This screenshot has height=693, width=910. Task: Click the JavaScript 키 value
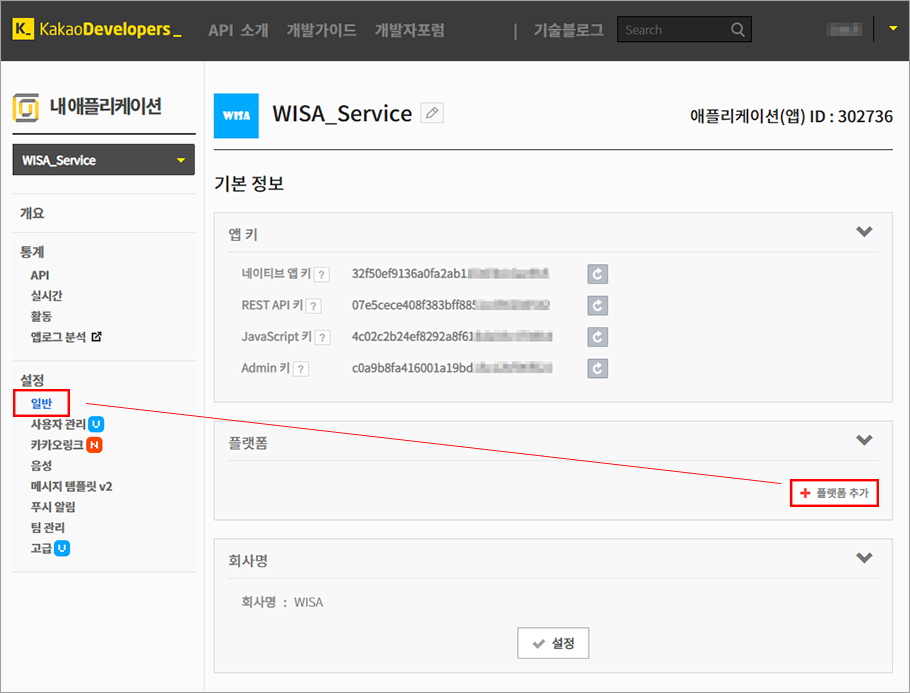pyautogui.click(x=452, y=336)
